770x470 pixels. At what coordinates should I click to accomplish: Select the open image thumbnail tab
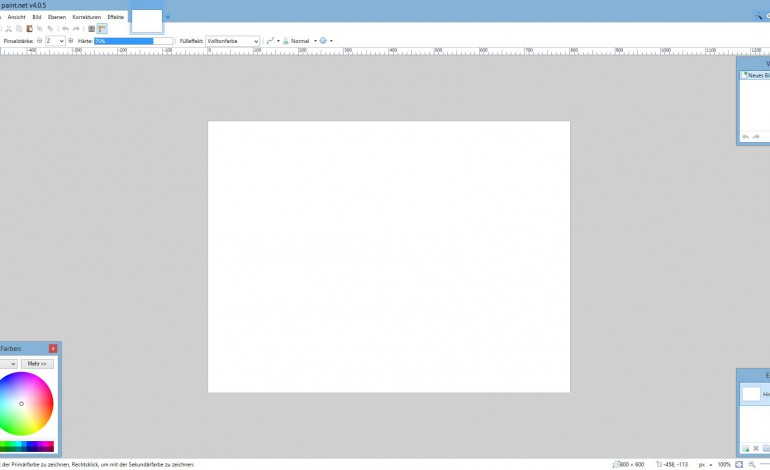(147, 21)
